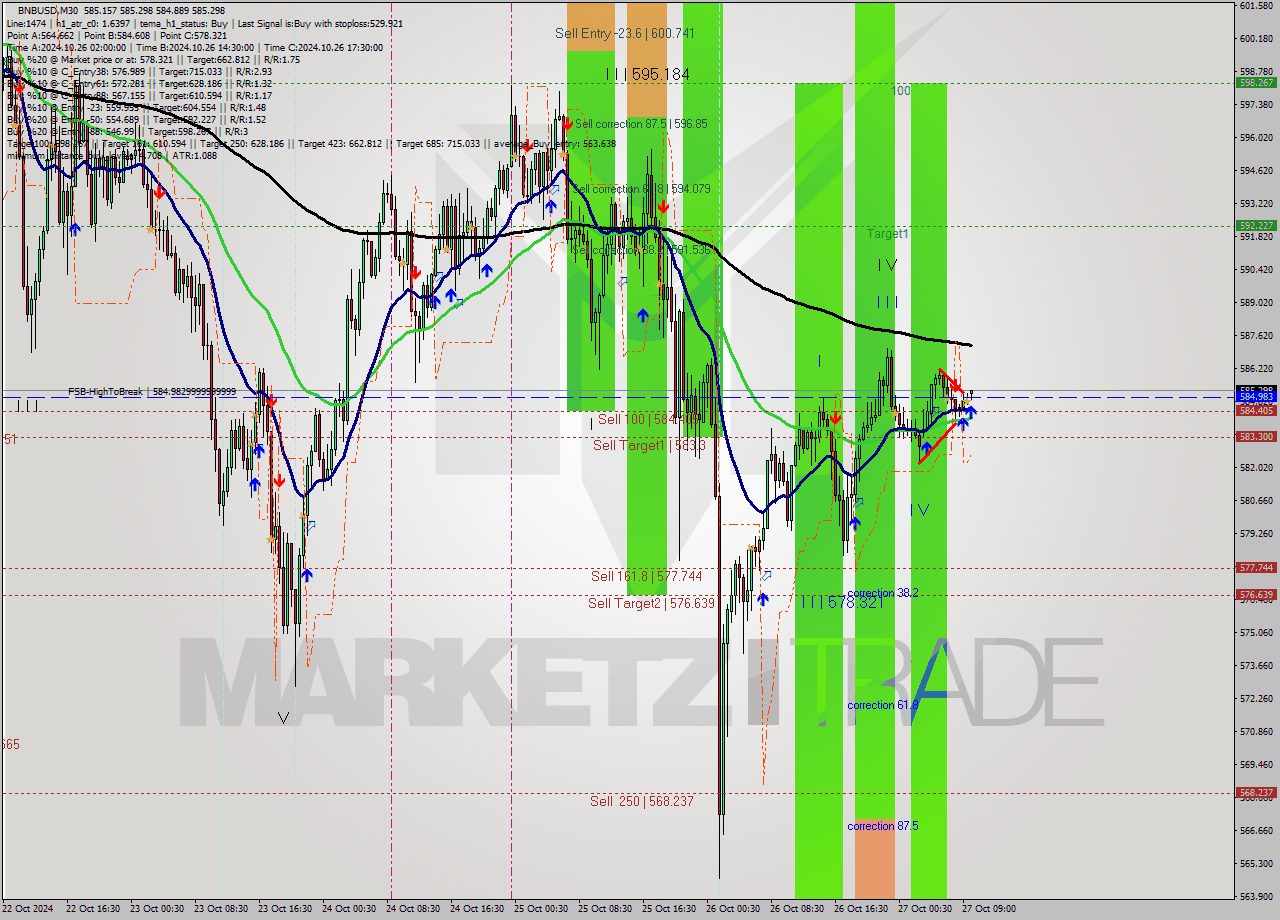Select the '25 Oct 00:30' time axis label
The height and width of the screenshot is (920, 1280).
pos(541,909)
